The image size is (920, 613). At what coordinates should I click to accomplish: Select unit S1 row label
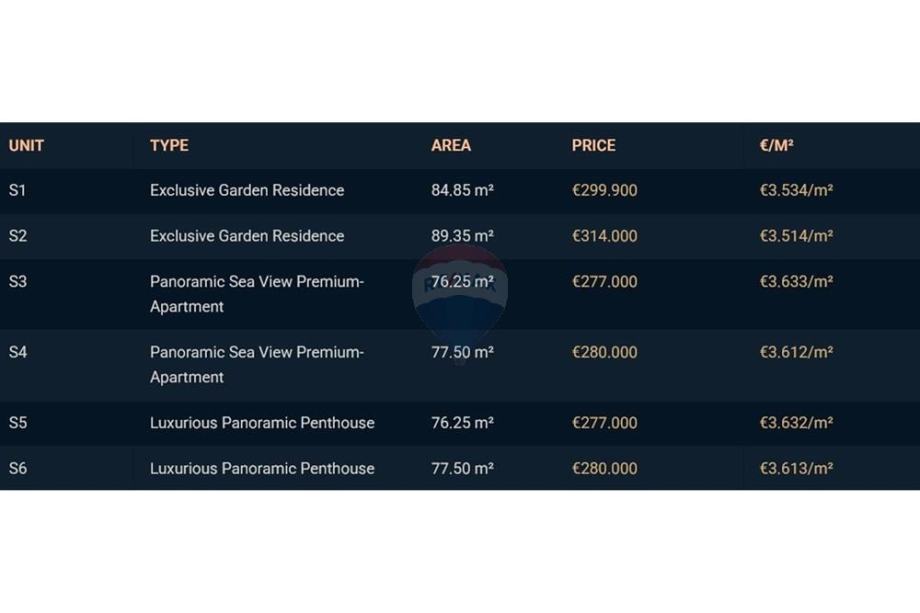click(18, 190)
